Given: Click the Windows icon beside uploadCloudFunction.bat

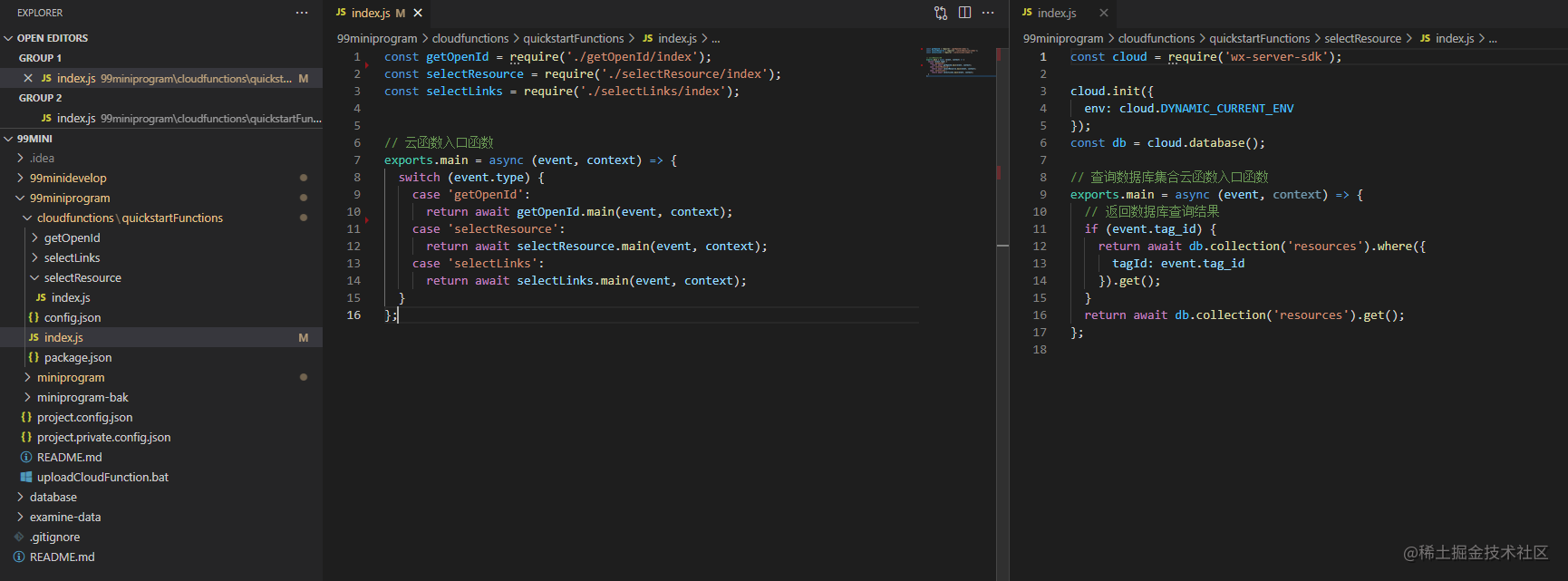Looking at the screenshot, I should pos(26,478).
